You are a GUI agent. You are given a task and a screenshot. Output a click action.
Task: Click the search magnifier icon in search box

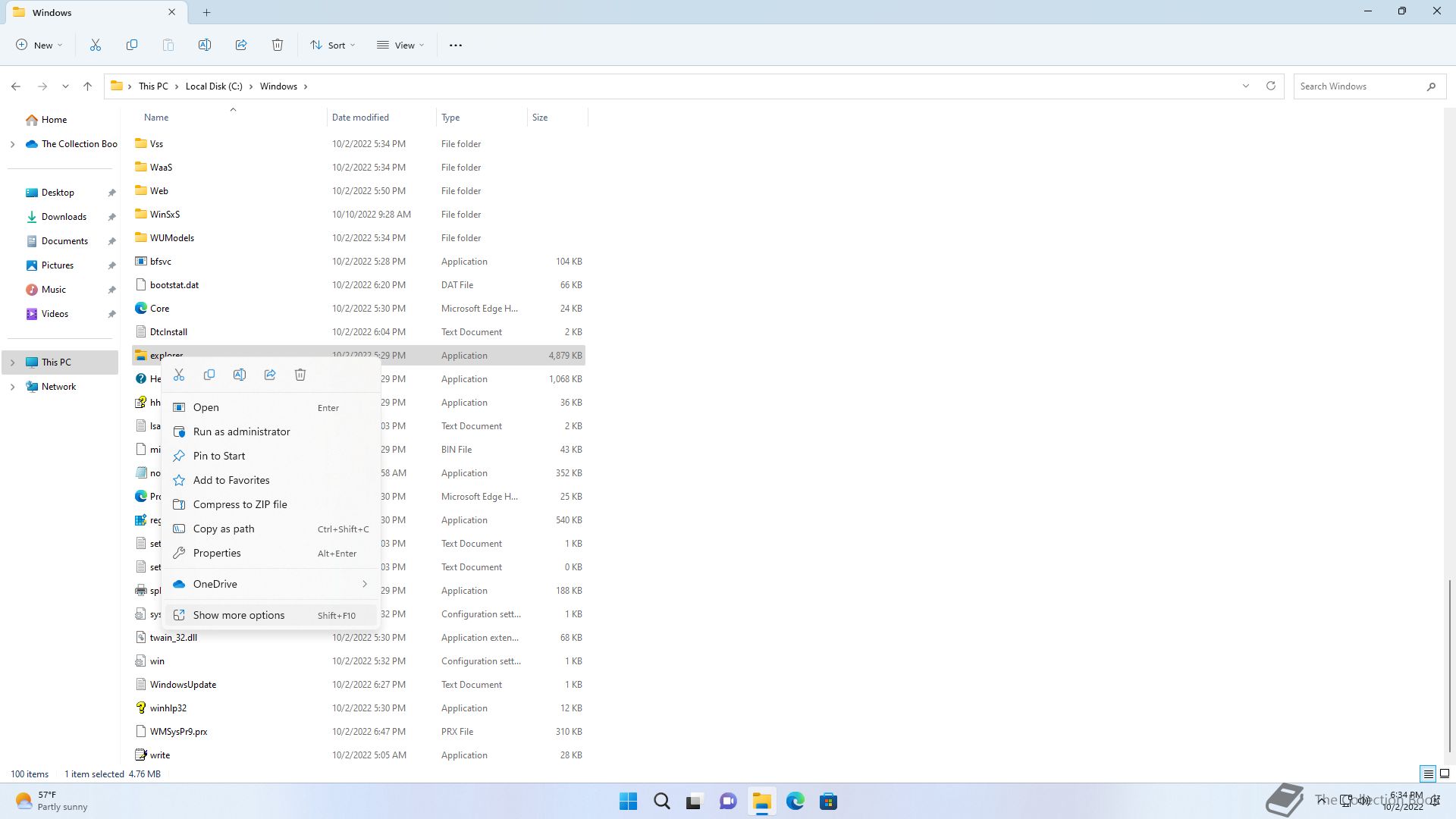(x=1431, y=86)
